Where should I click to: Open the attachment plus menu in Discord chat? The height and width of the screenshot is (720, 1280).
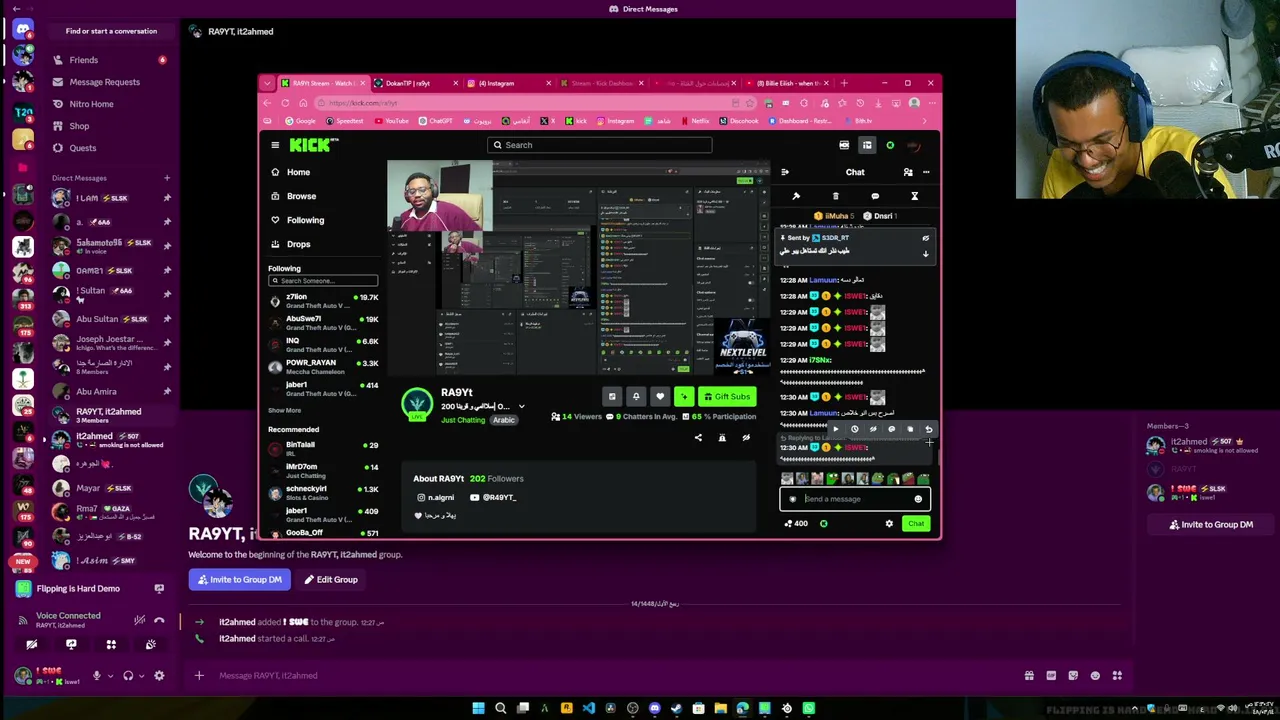199,676
